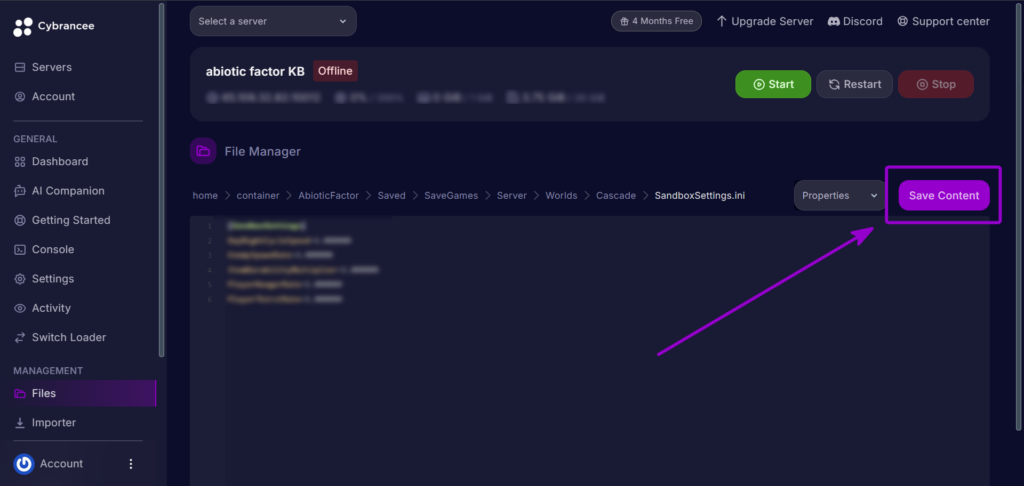Click the Getting Started icon
The width and height of the screenshot is (1024, 486).
[20, 220]
